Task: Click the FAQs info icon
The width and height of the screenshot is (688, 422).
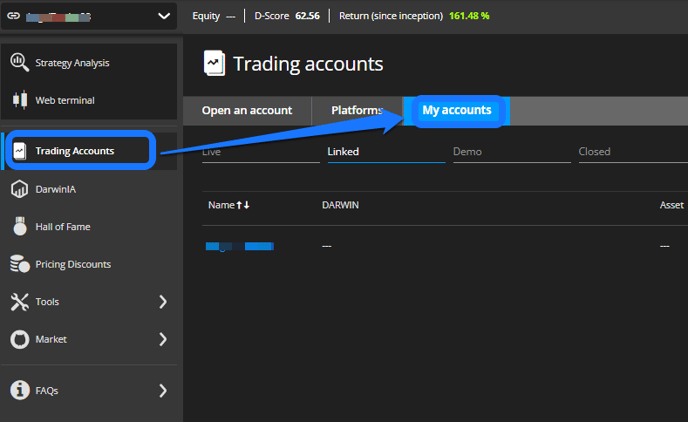Action: pyautogui.click(x=20, y=390)
